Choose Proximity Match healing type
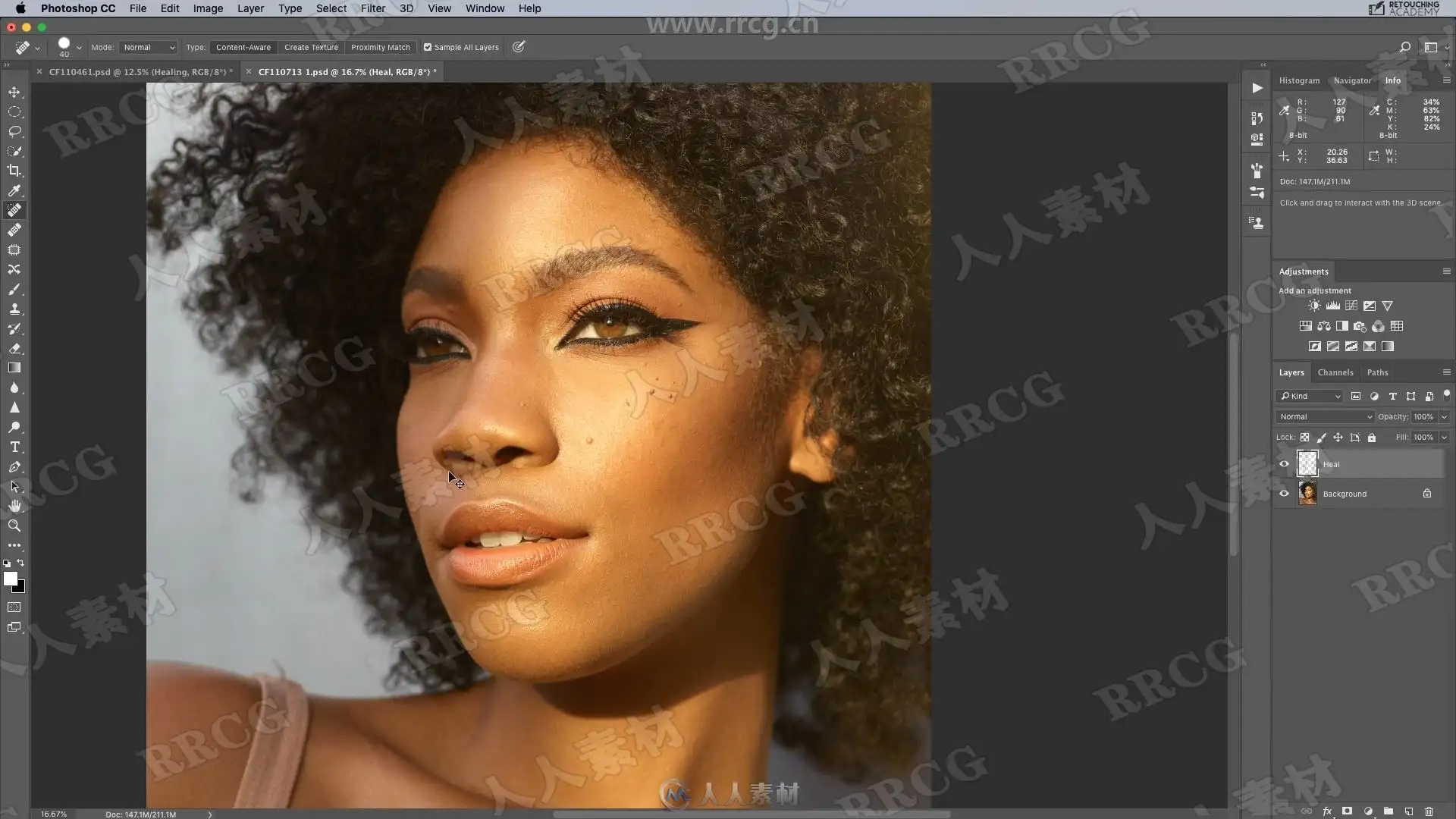 click(380, 47)
